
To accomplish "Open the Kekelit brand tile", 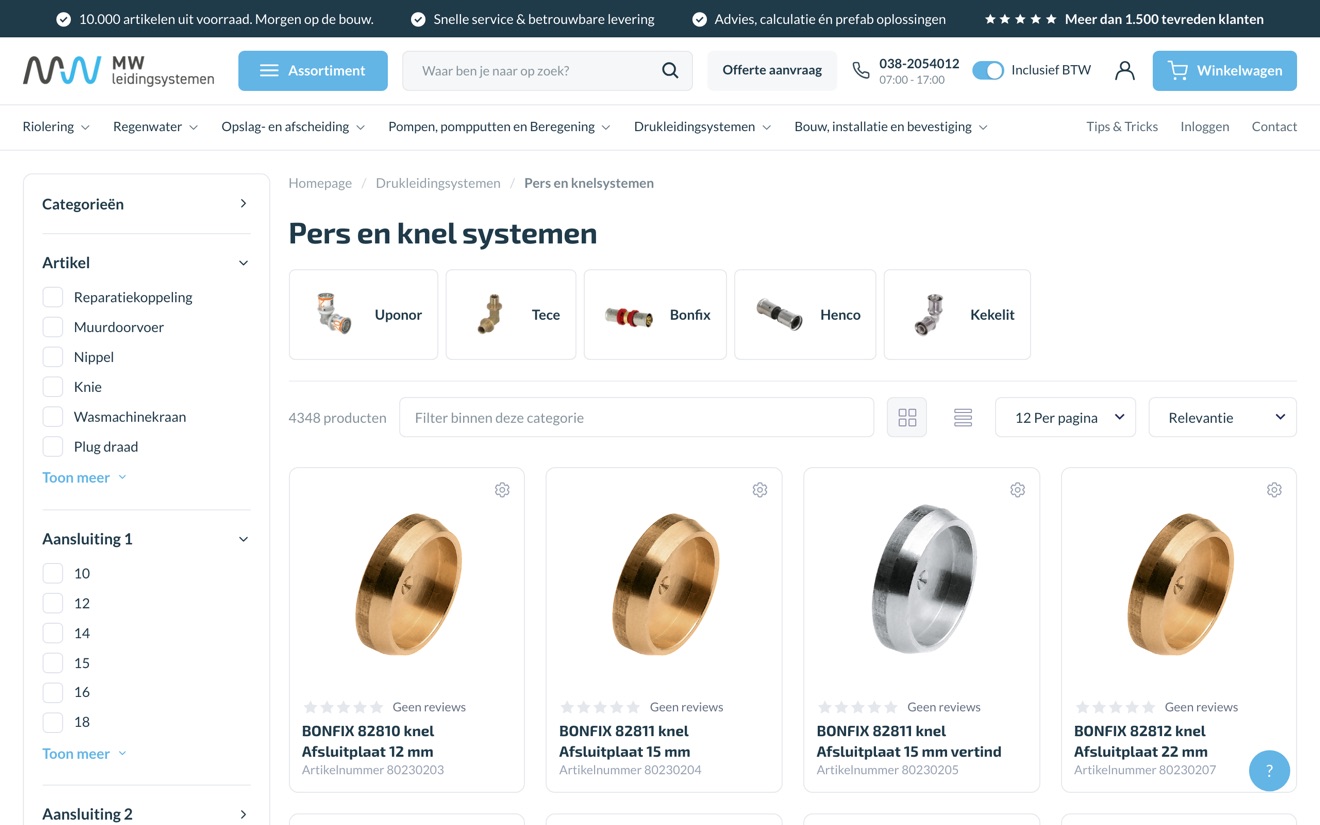I will point(957,314).
